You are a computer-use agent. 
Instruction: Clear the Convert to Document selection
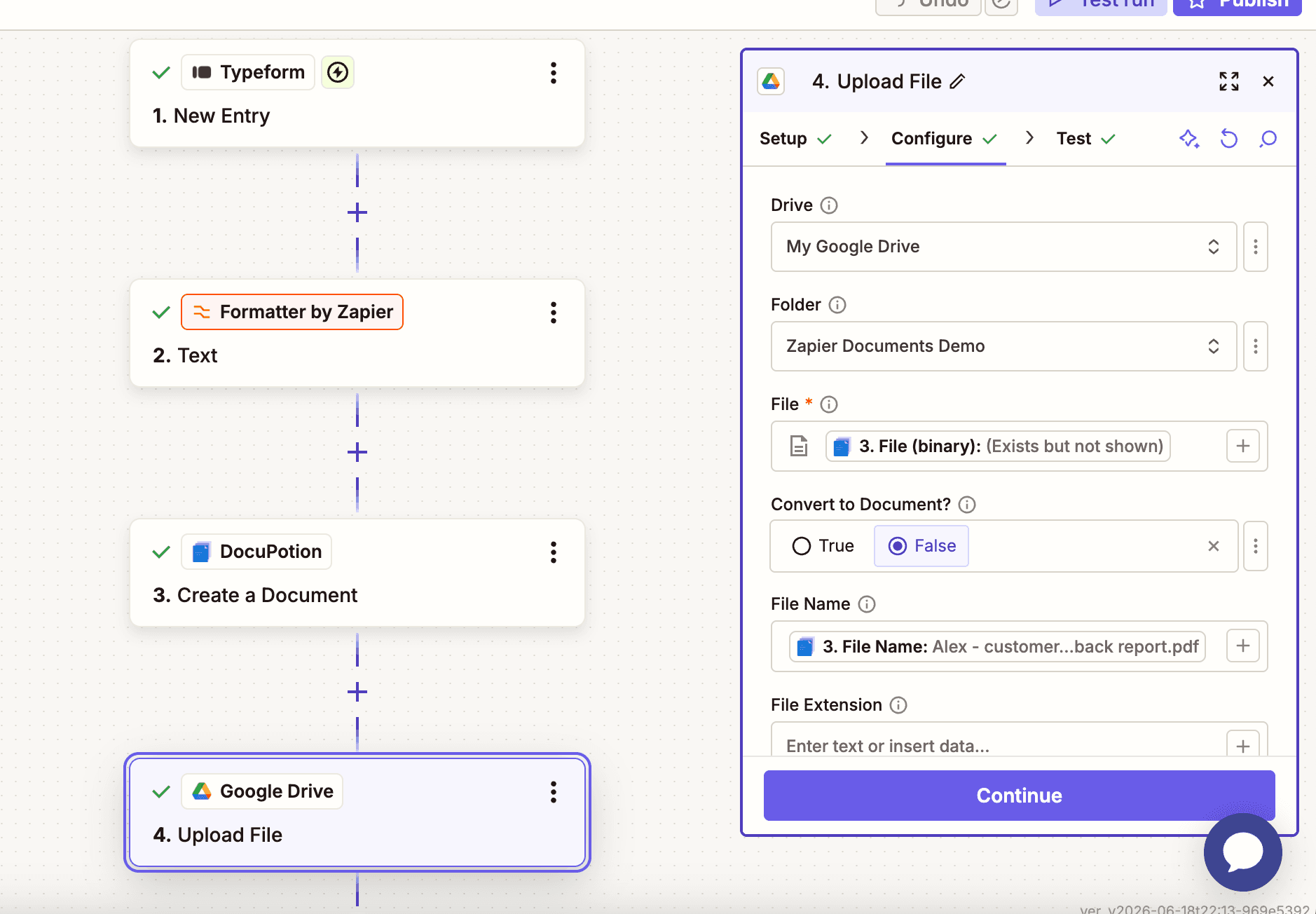pos(1214,546)
